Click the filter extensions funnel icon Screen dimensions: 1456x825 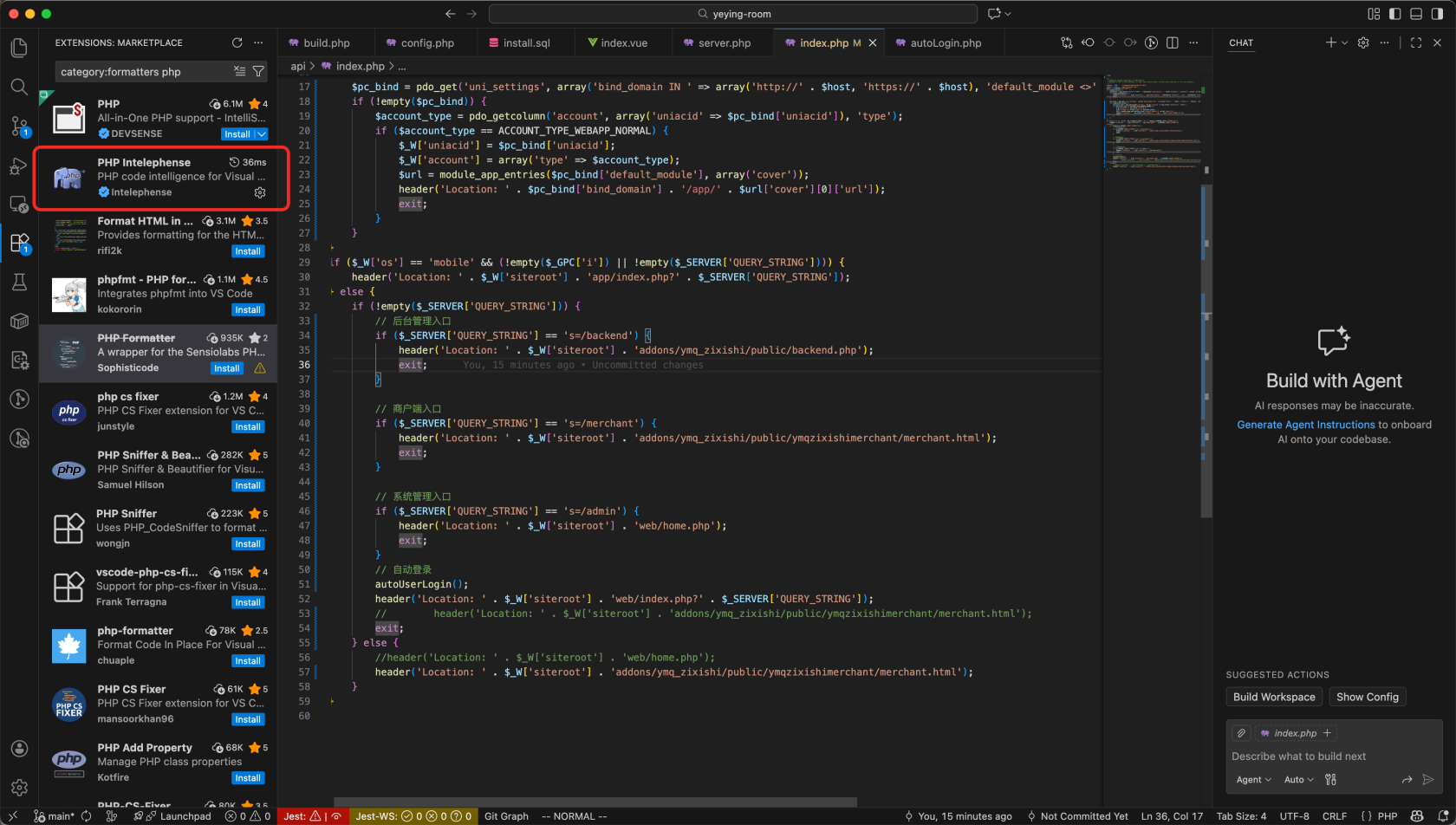point(258,72)
